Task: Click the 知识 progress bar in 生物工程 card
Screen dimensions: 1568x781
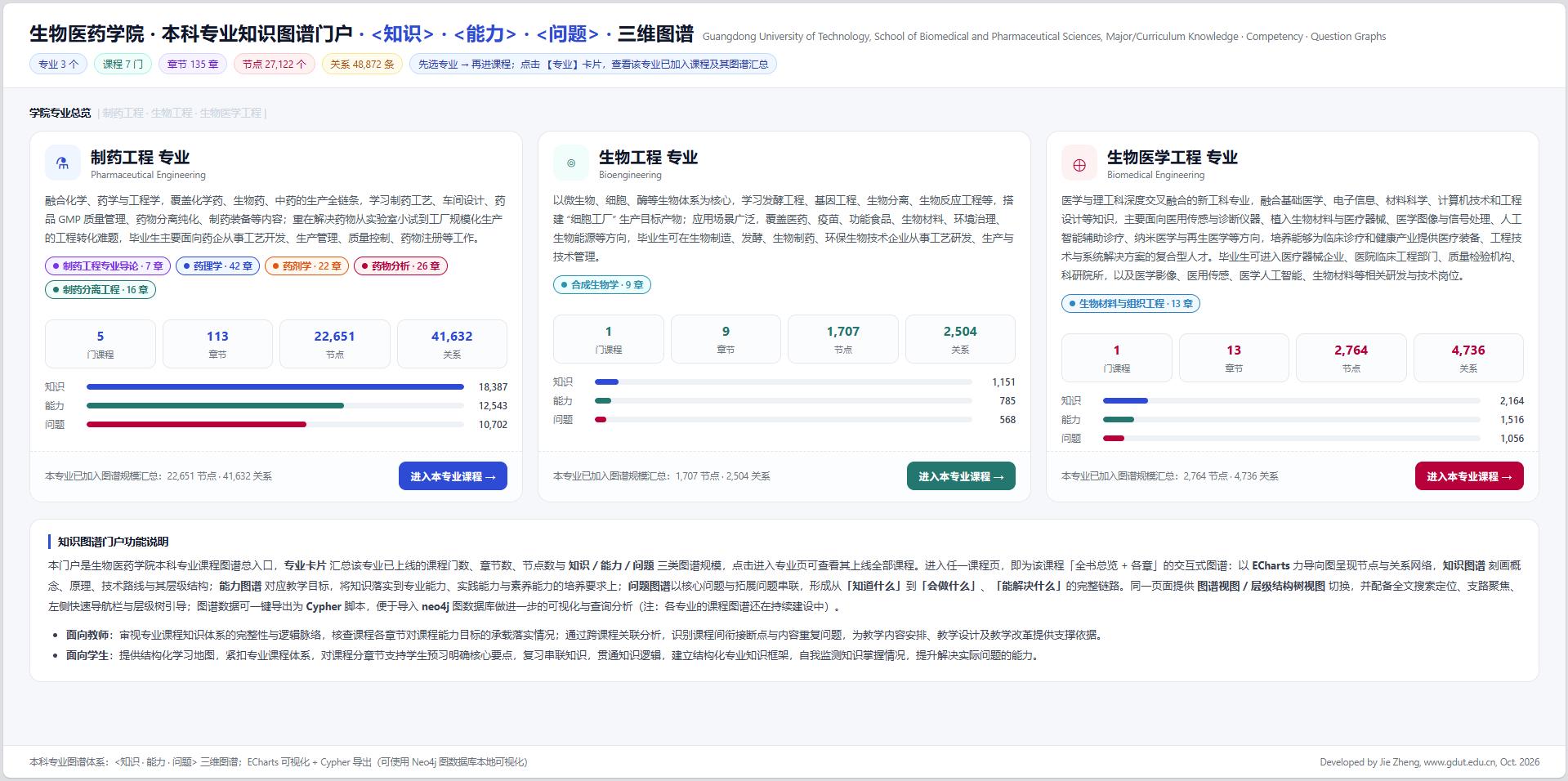Action: click(x=784, y=382)
